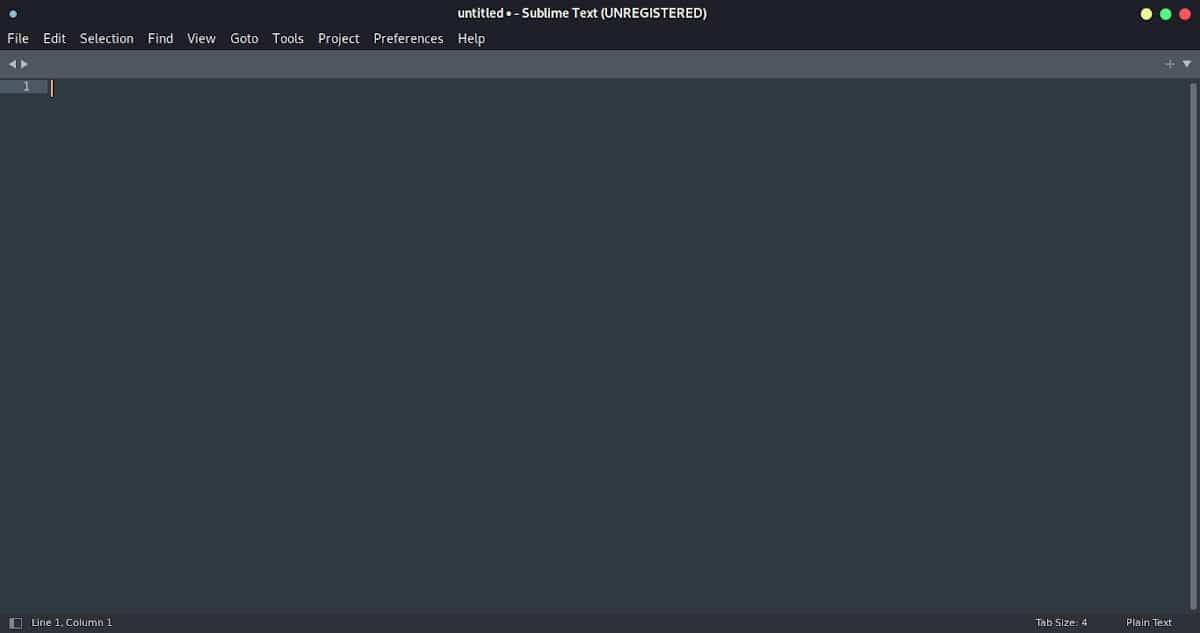
Task: Open the Help menu
Action: point(471,38)
